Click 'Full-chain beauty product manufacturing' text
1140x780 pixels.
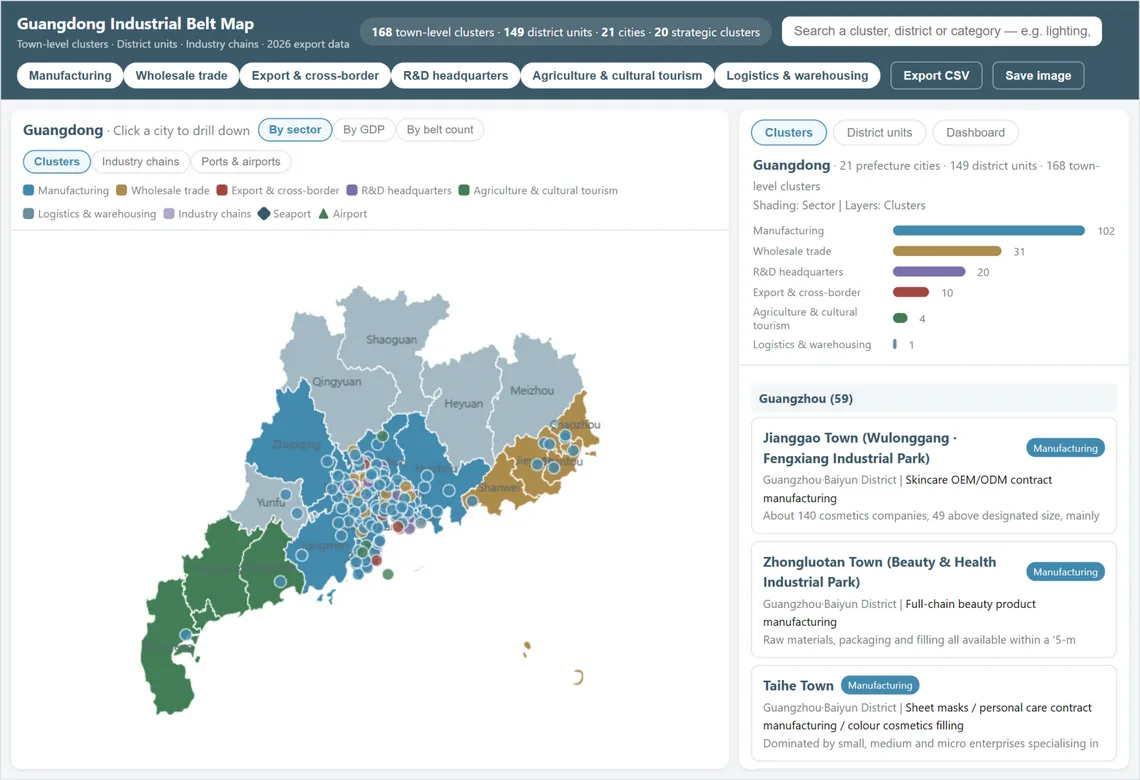[899, 613]
